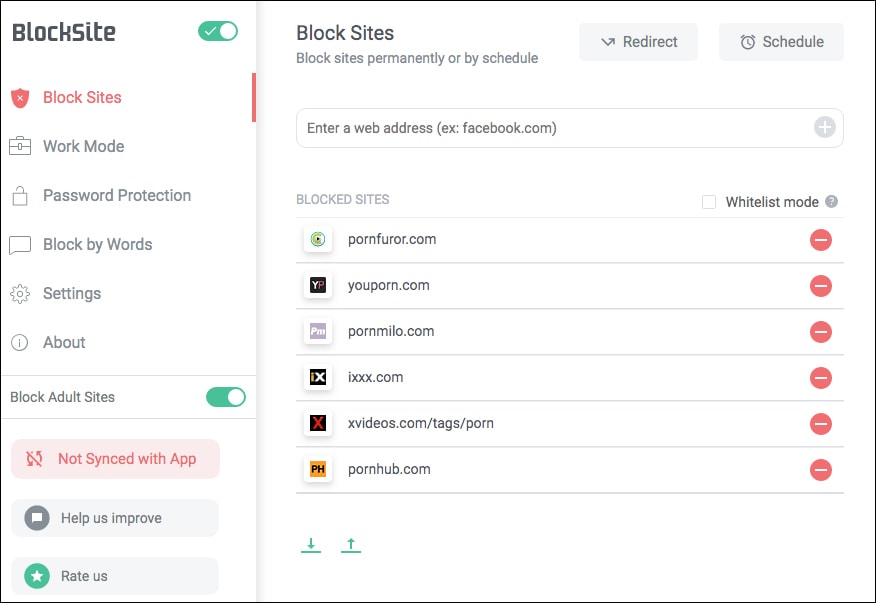
Task: Click the upload sites list icon
Action: (x=351, y=544)
